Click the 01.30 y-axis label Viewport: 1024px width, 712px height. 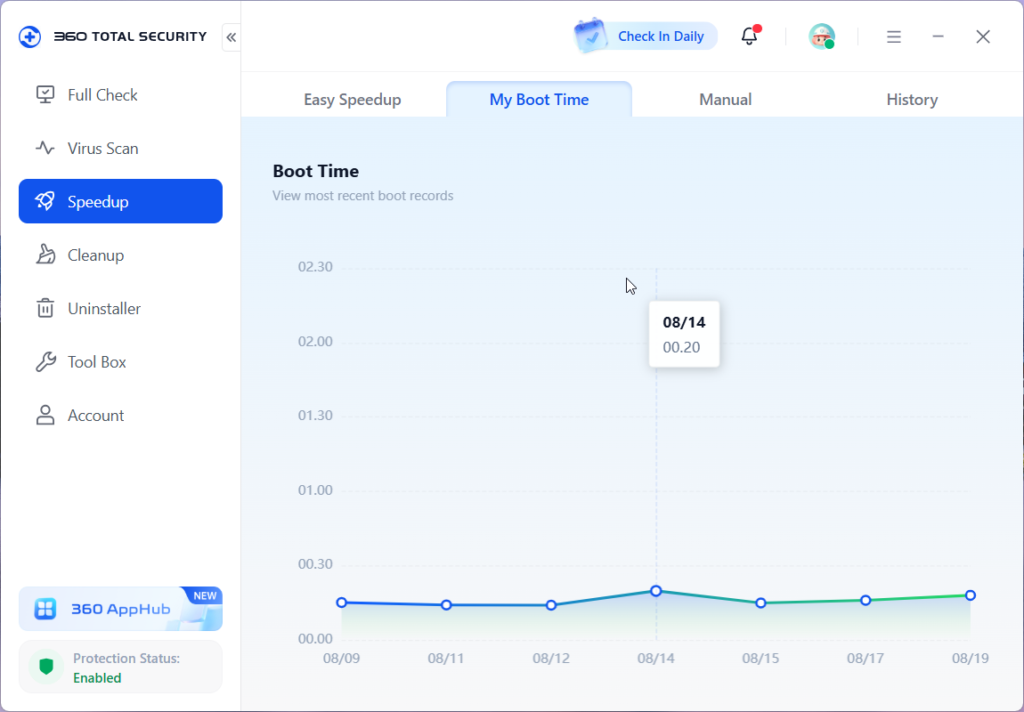click(x=315, y=415)
